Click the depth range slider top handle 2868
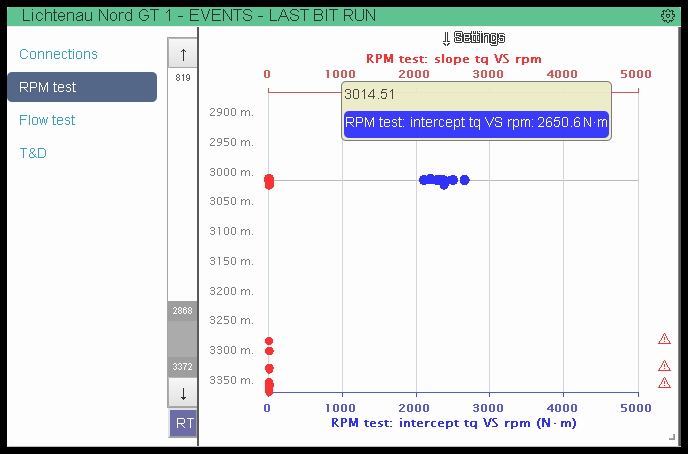 (x=183, y=311)
